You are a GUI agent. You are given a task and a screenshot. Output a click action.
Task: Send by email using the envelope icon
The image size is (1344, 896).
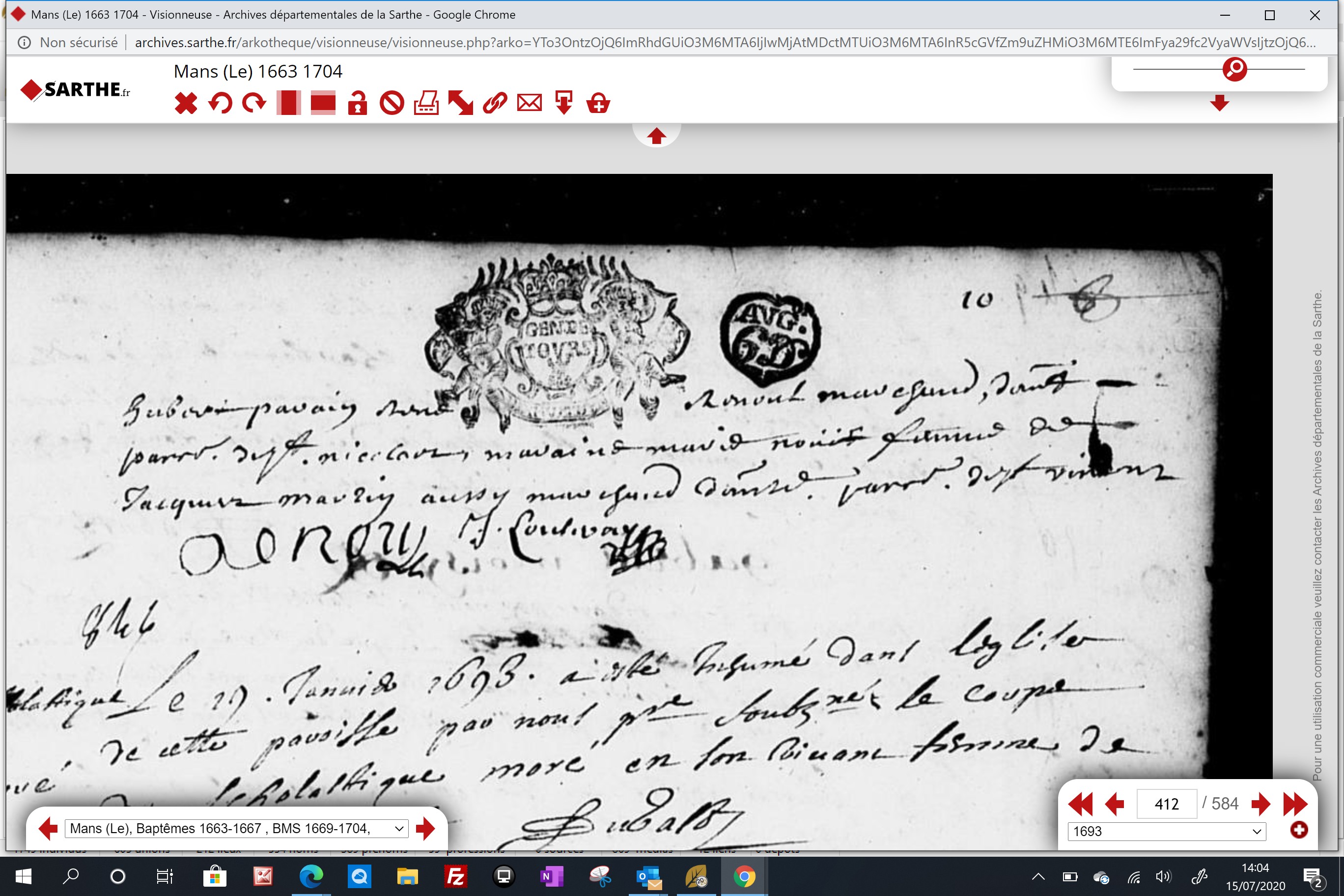(529, 104)
